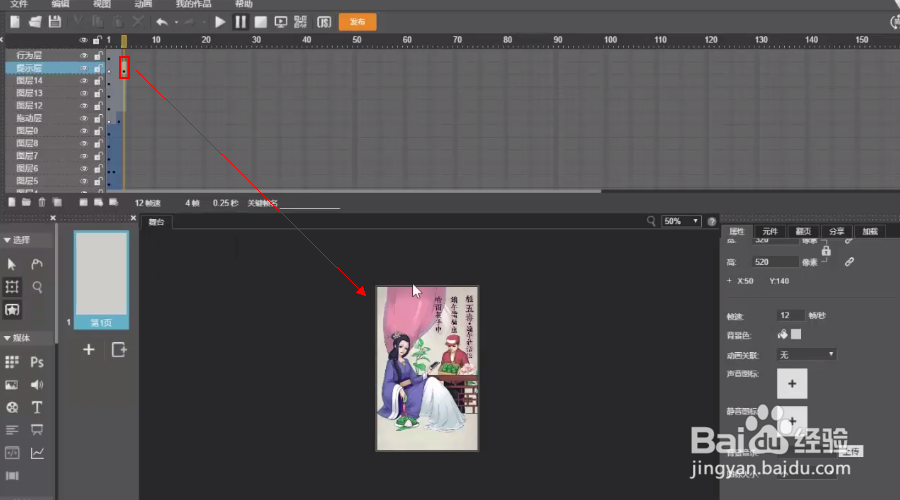The height and width of the screenshot is (500, 900).
Task: Add a 声音图标 sound icon image
Action: [x=792, y=383]
